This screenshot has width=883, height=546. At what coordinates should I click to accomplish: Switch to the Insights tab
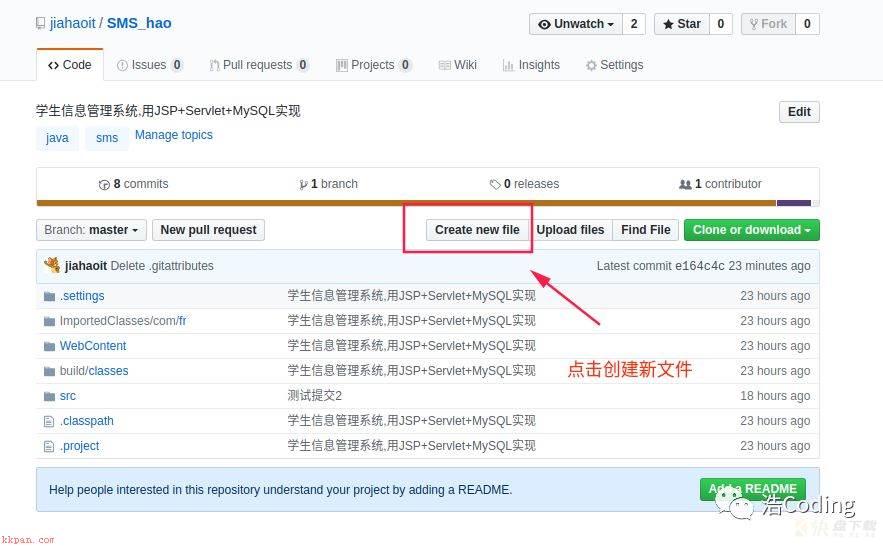pos(531,65)
